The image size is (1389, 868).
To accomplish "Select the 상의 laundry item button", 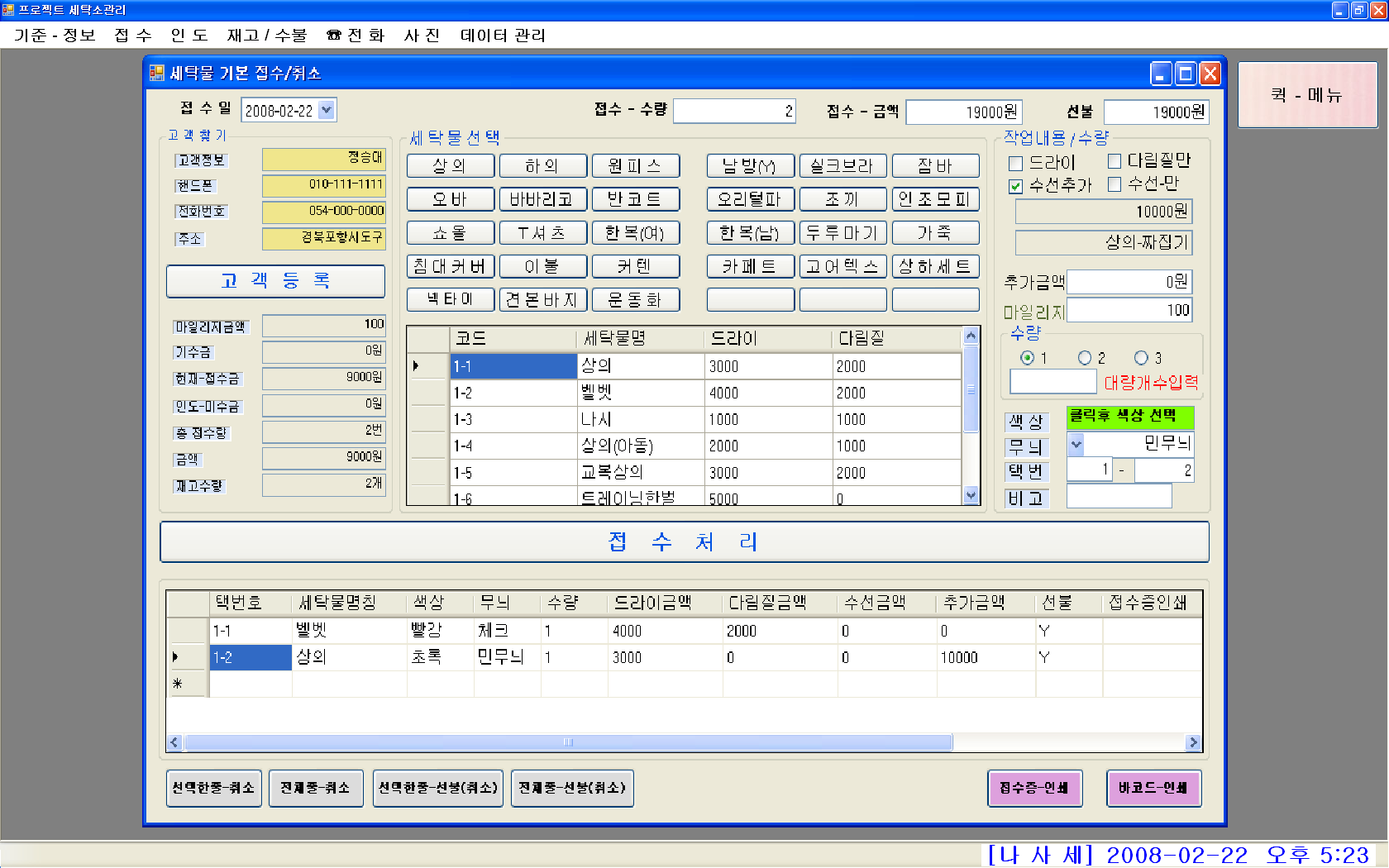I will [451, 166].
